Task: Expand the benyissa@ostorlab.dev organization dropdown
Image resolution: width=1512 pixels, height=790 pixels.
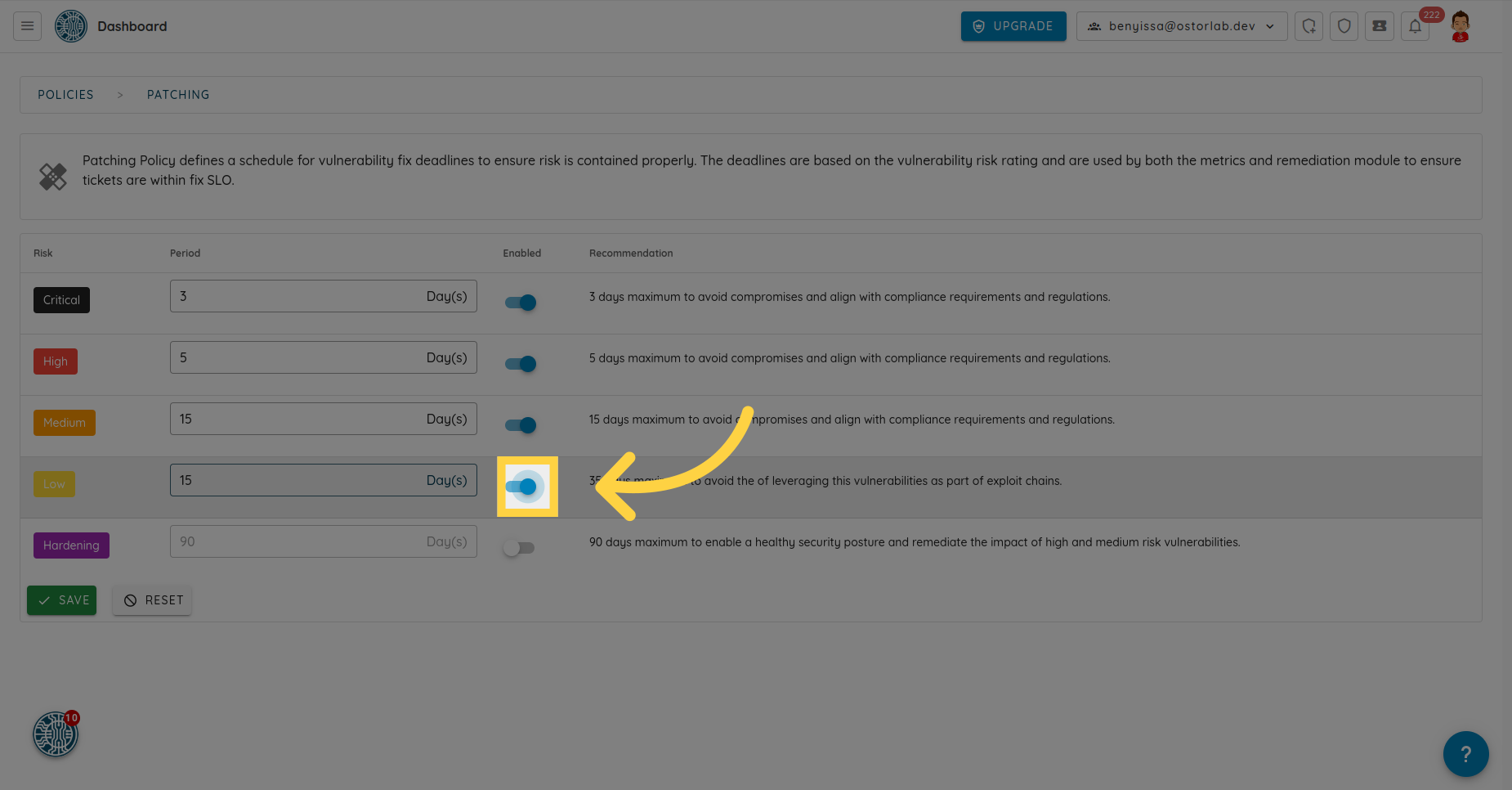Action: pyautogui.click(x=1181, y=26)
